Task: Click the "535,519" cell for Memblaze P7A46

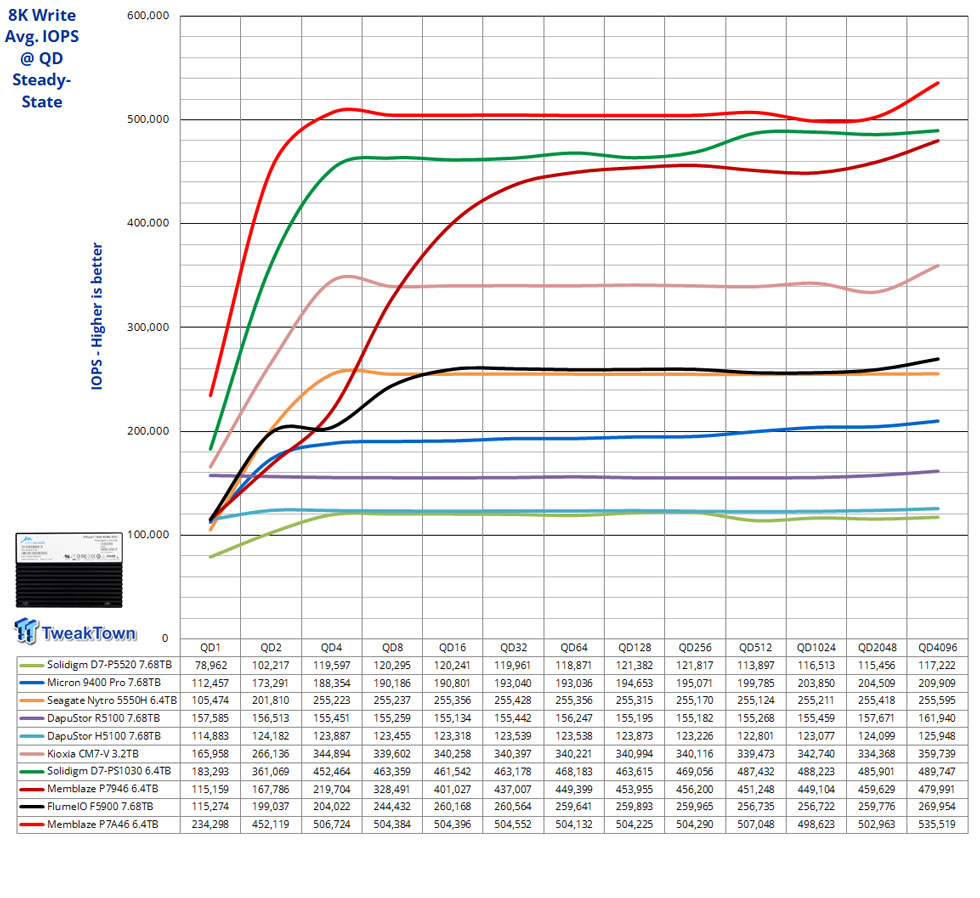Action: coord(938,824)
